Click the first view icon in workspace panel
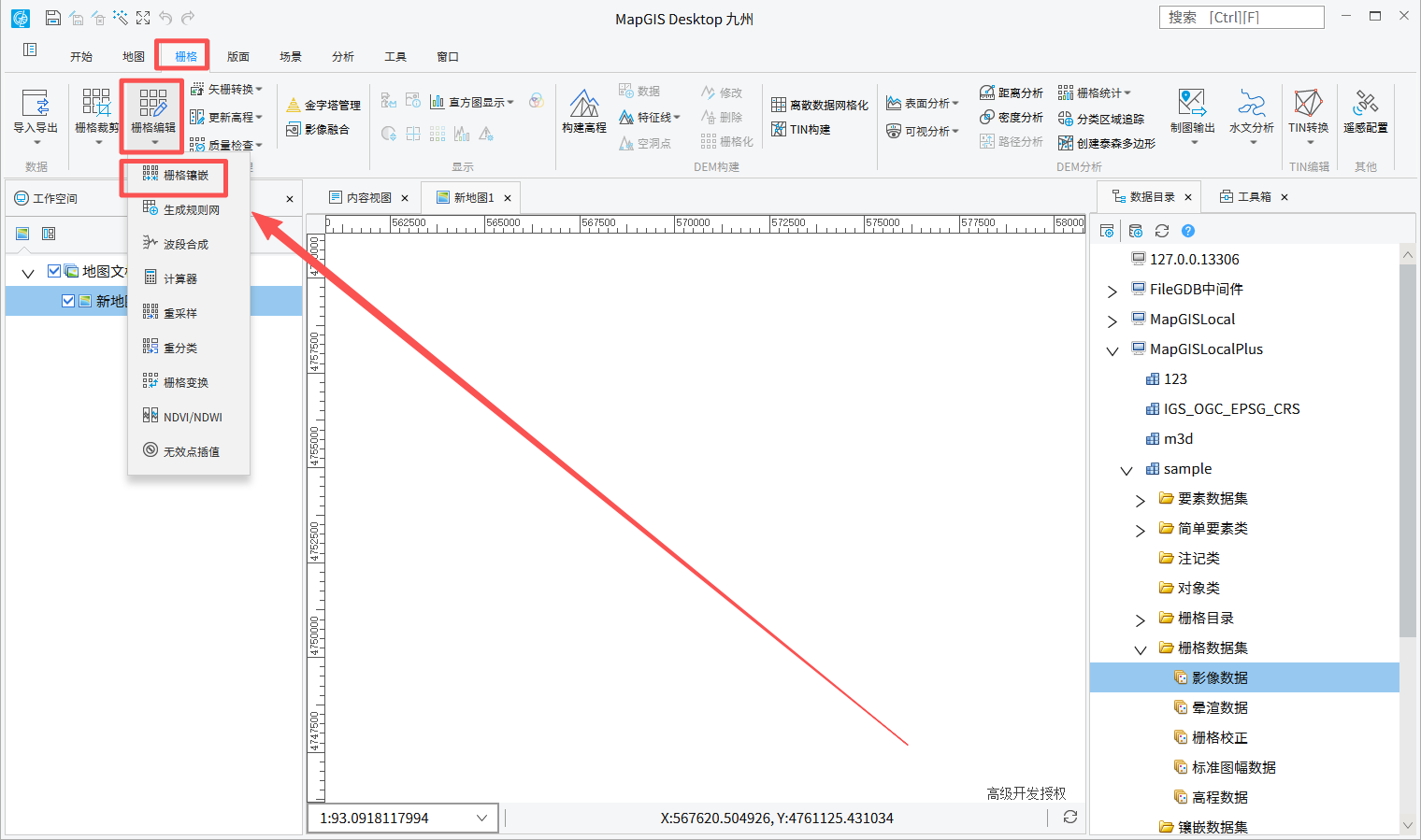 coord(22,234)
